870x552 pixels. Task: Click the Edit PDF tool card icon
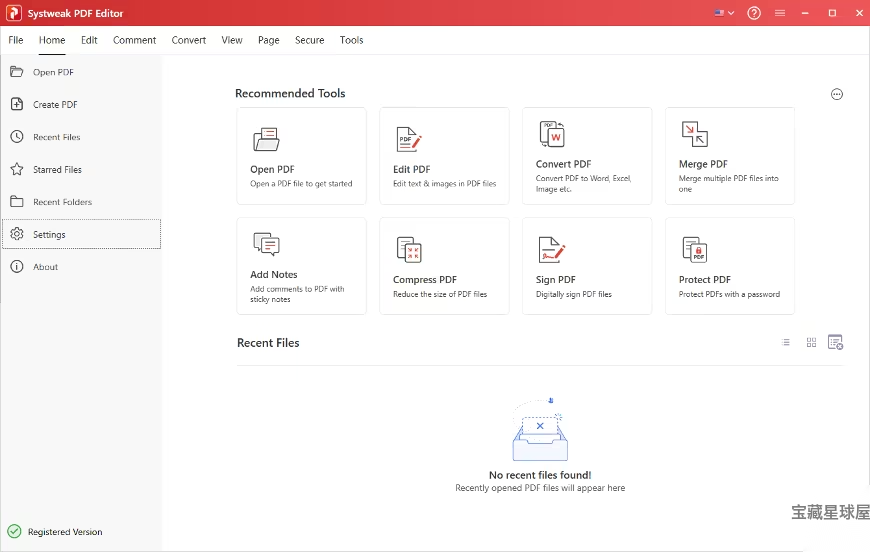tap(409, 139)
